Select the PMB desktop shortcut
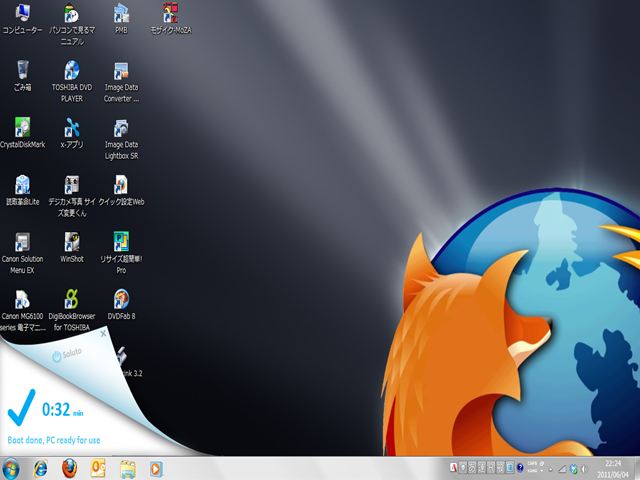 tap(121, 19)
